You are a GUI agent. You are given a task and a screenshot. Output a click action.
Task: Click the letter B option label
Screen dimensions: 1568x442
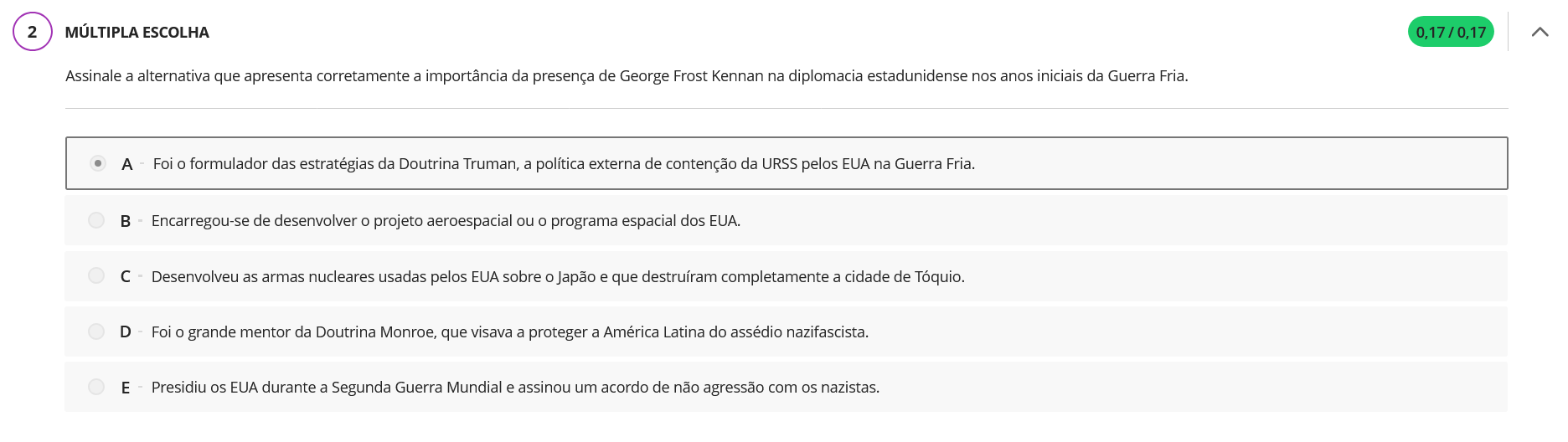126,221
